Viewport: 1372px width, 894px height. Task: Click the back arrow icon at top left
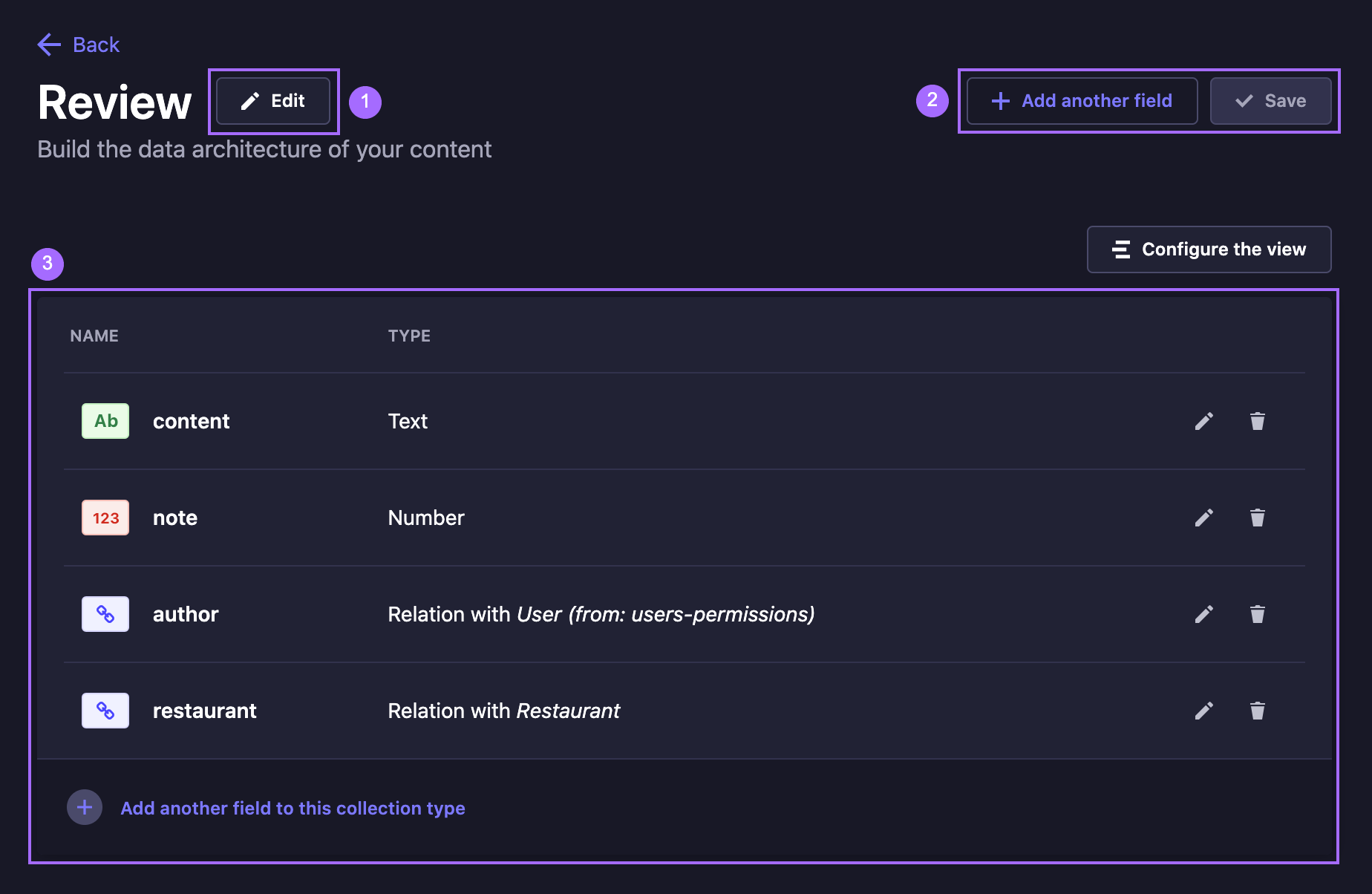[48, 45]
